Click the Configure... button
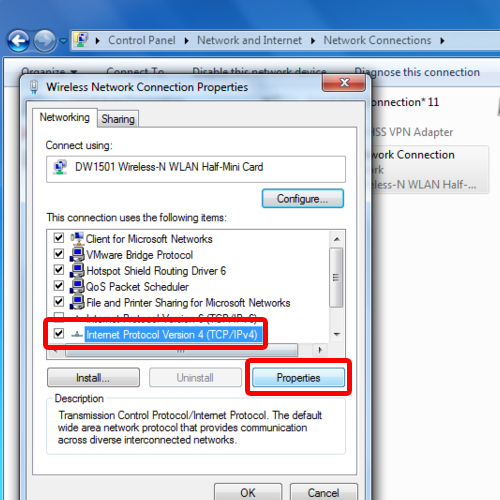Image resolution: width=500 pixels, height=500 pixels. click(303, 199)
